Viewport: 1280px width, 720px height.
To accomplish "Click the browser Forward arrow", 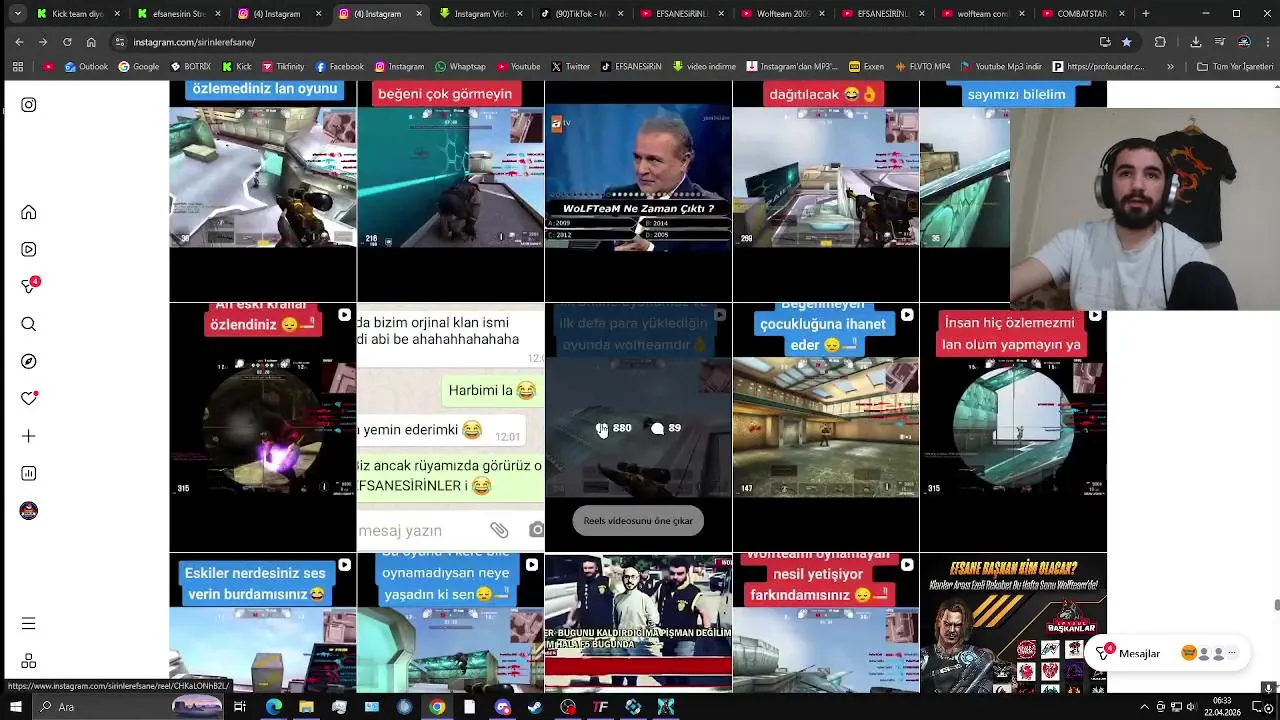I will pyautogui.click(x=43, y=42).
